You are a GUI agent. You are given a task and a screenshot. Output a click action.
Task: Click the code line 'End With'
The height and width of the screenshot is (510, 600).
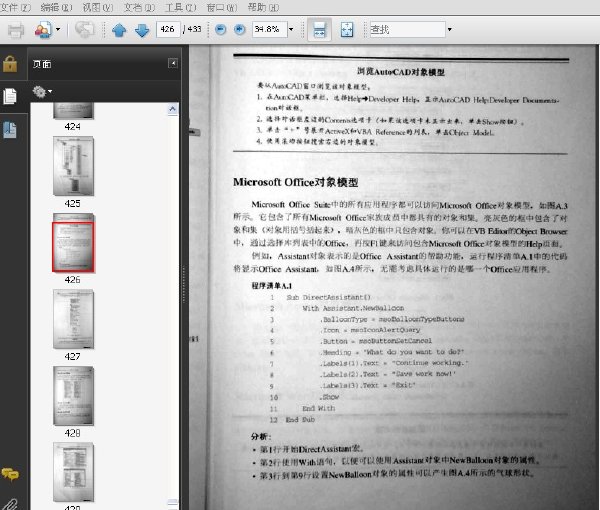[318, 408]
